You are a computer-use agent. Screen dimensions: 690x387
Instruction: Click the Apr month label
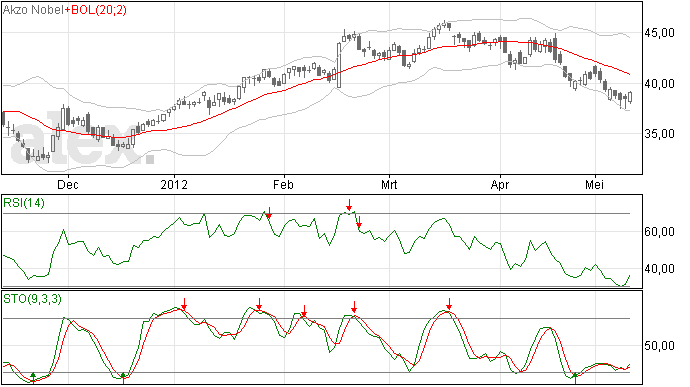click(x=500, y=184)
